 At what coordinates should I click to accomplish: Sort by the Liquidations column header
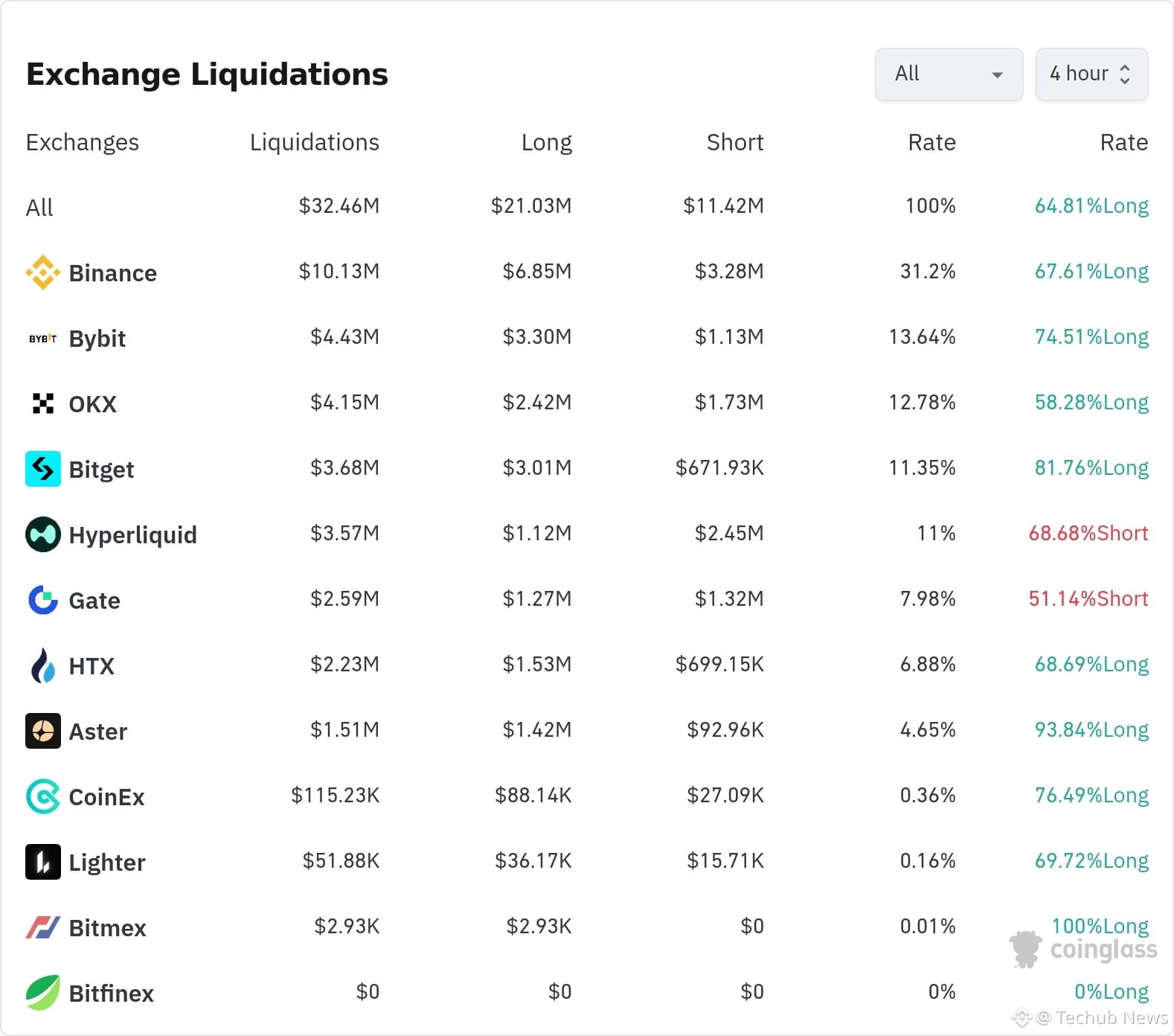coord(314,142)
